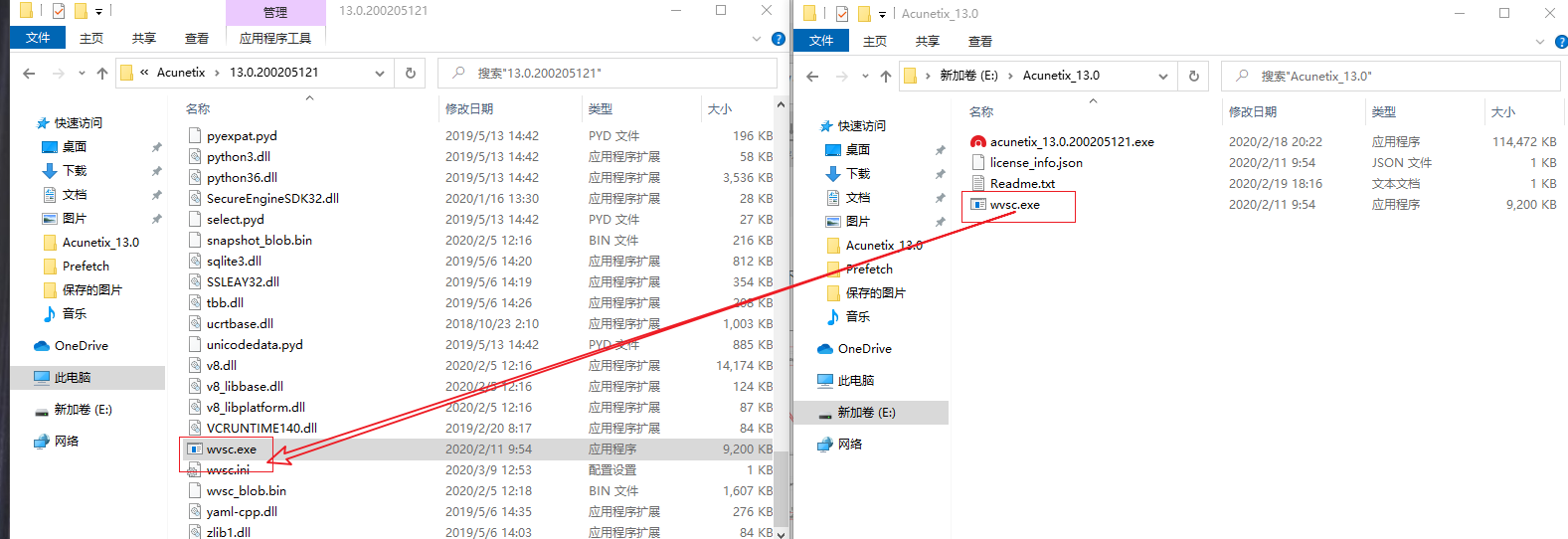1568x539 pixels.
Task: Select the Readme.txt file icon
Action: pos(978,183)
